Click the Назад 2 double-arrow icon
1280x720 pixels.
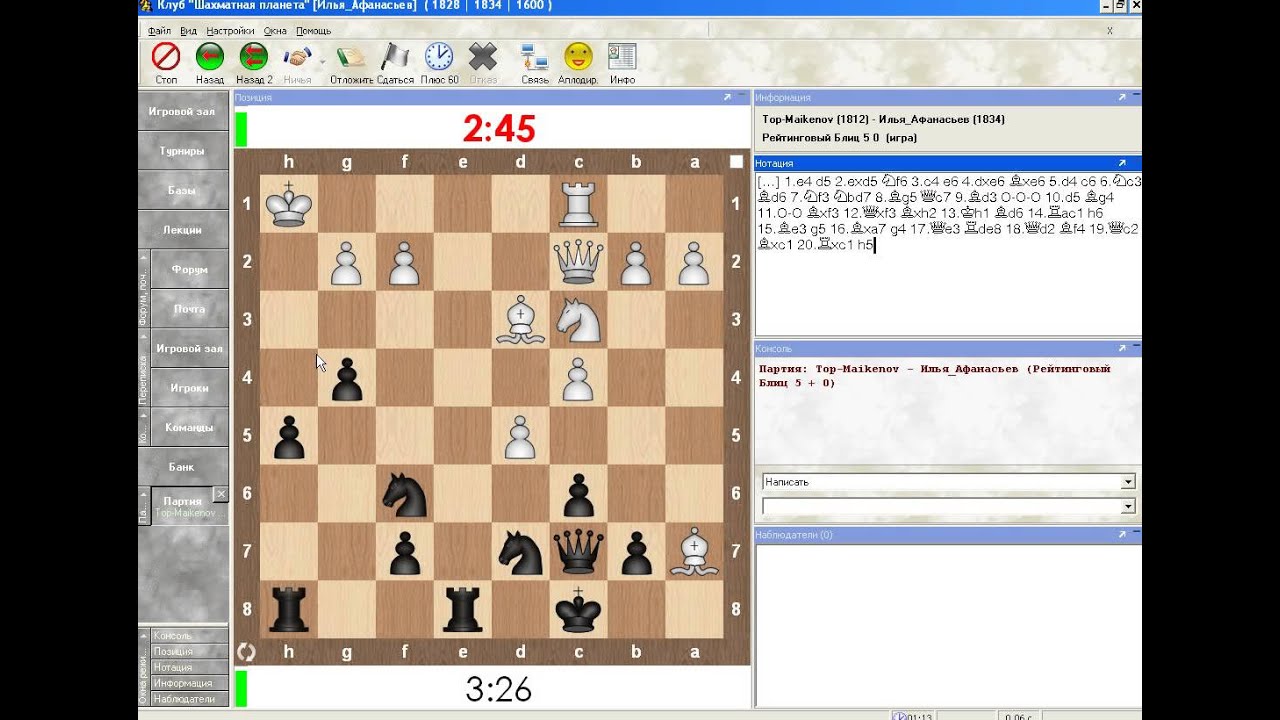pyautogui.click(x=254, y=56)
